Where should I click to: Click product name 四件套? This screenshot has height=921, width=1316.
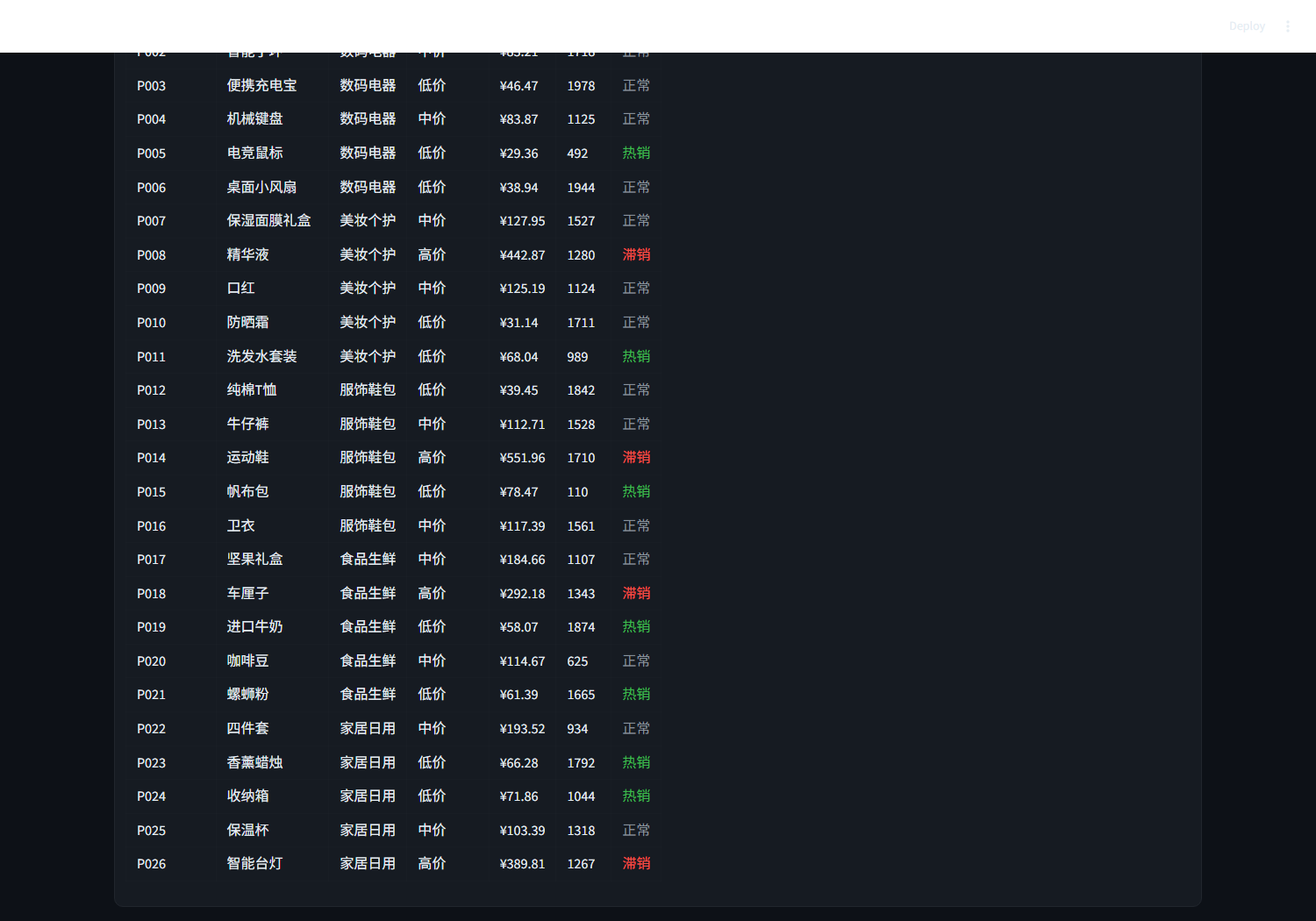click(x=247, y=729)
